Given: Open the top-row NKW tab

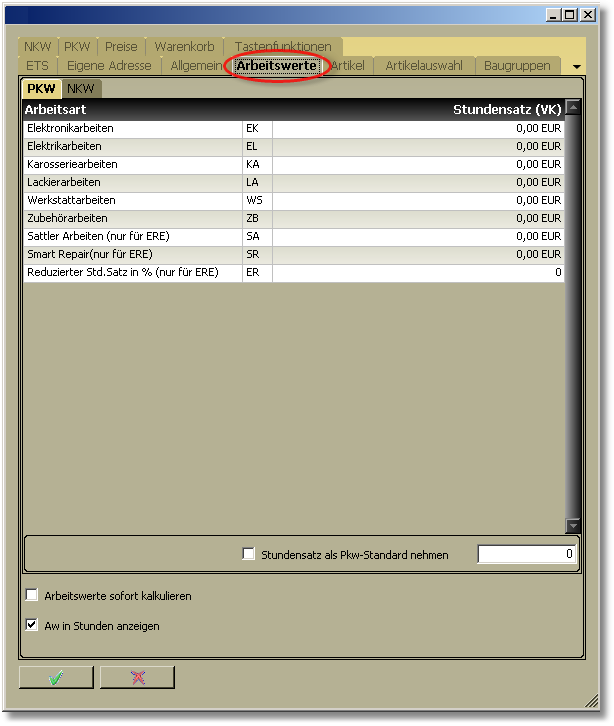Looking at the screenshot, I should 38,47.
